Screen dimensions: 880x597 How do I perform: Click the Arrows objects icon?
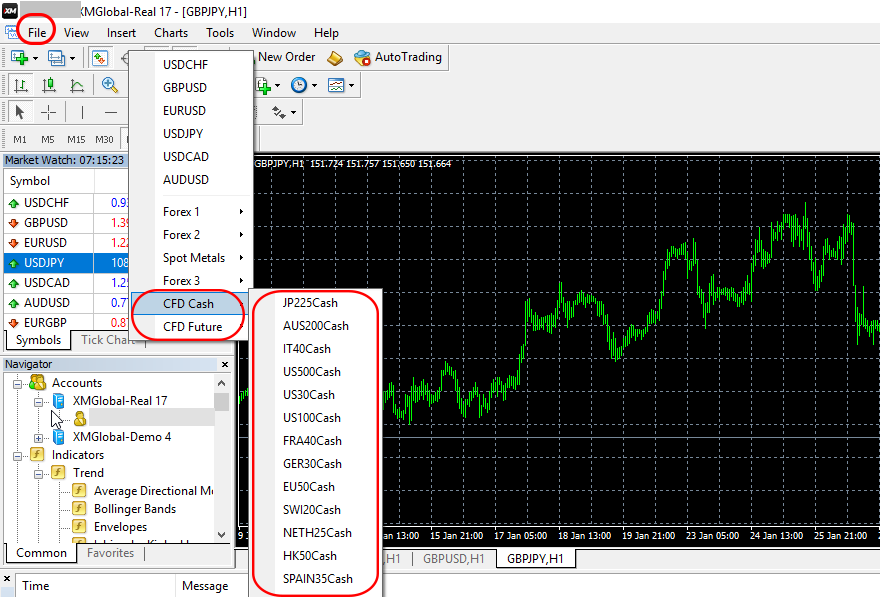pos(279,112)
